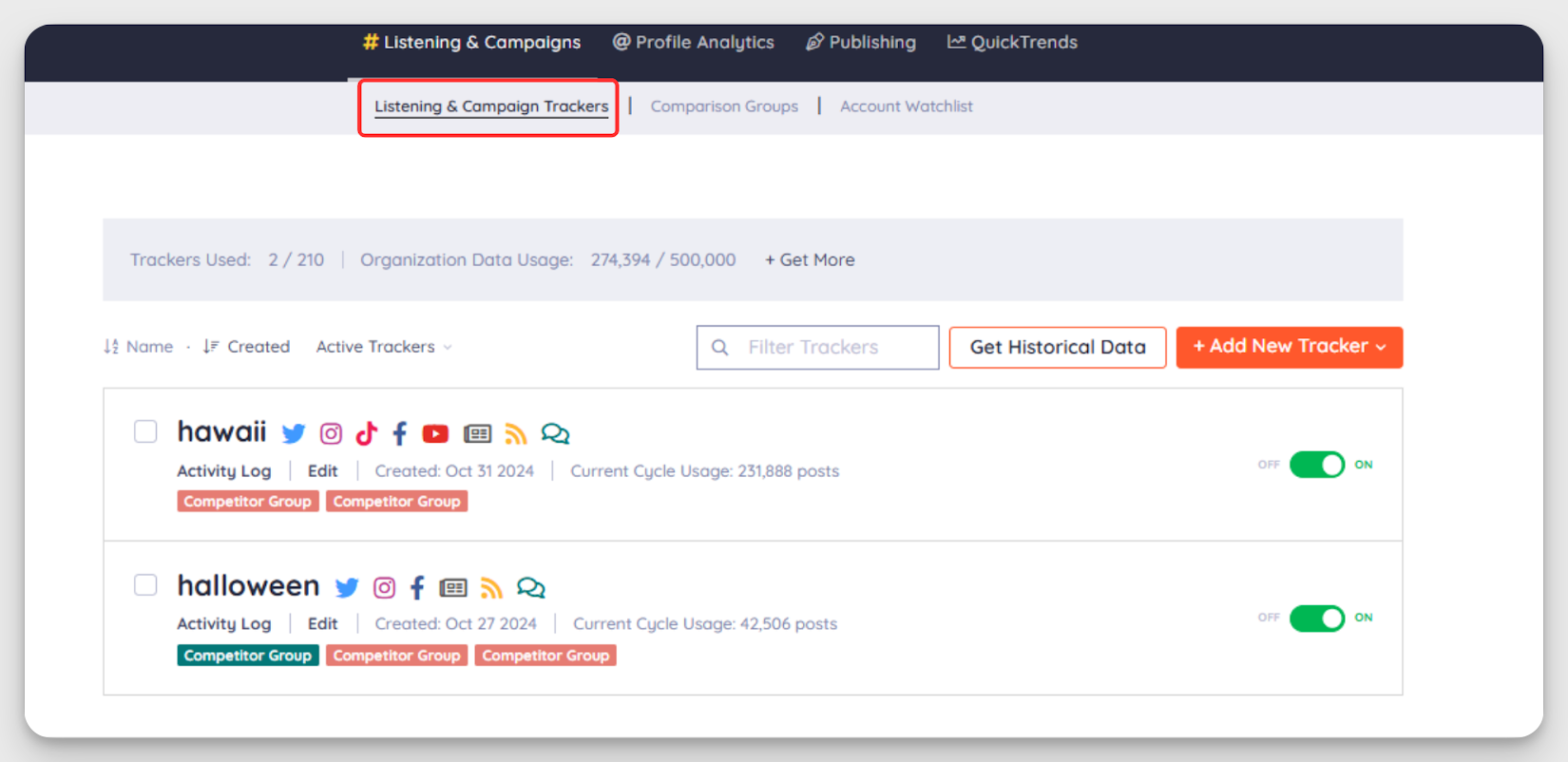This screenshot has height=762, width=1568.
Task: Switch to the Publishing tab
Action: 861,42
